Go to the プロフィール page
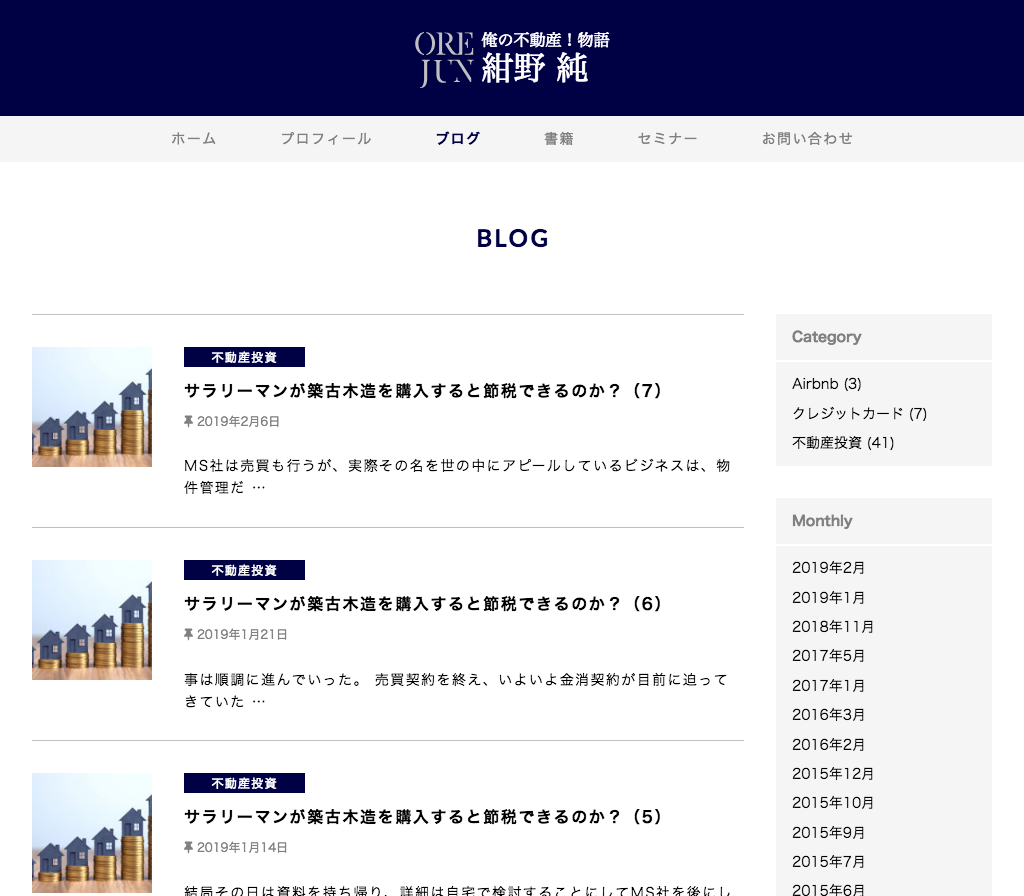 coord(326,139)
